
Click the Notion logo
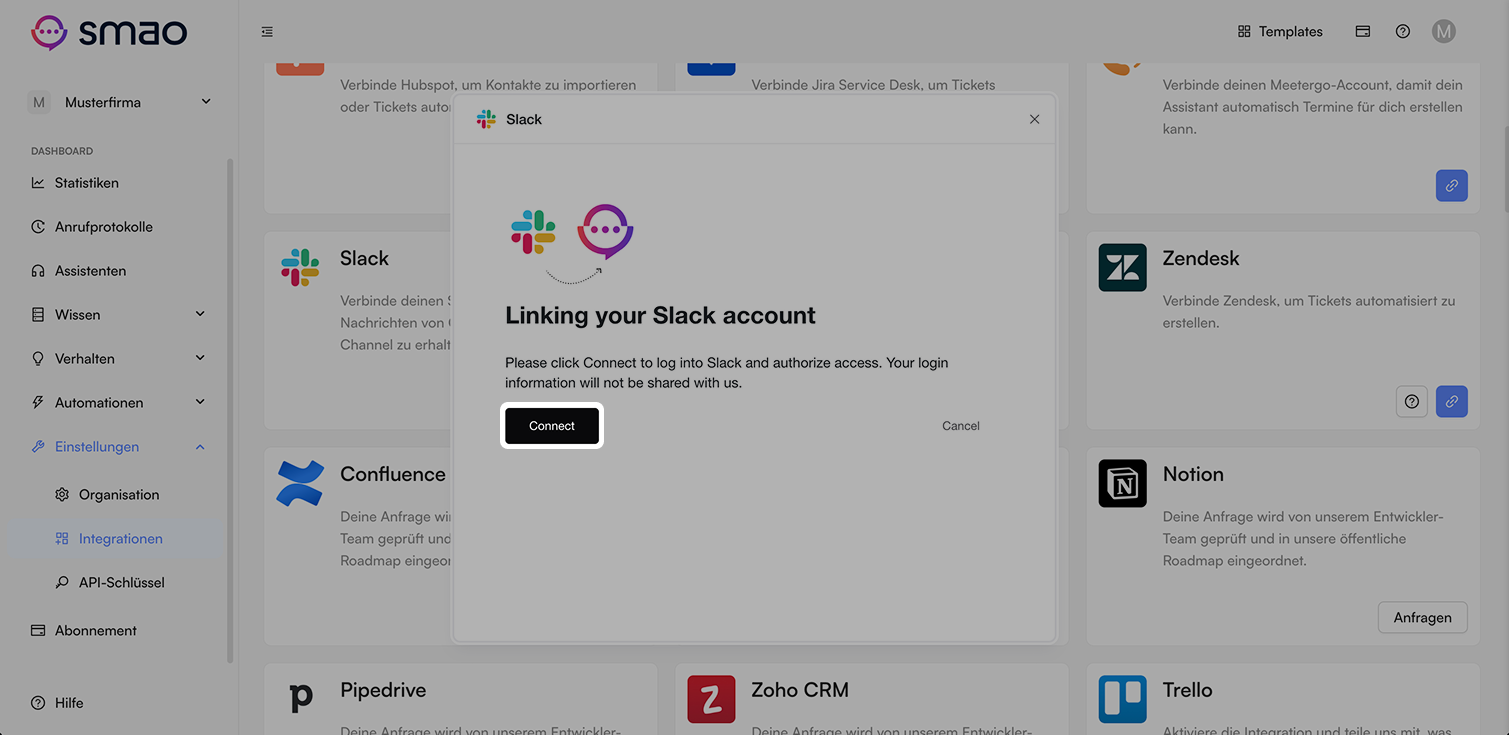tap(1123, 484)
